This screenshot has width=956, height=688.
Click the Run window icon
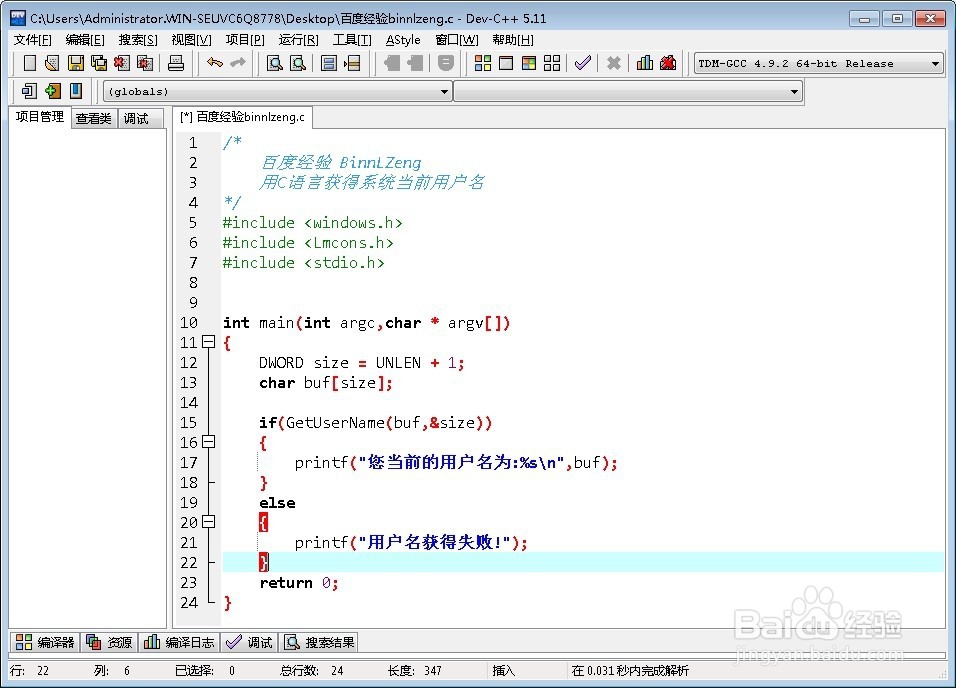coord(506,63)
